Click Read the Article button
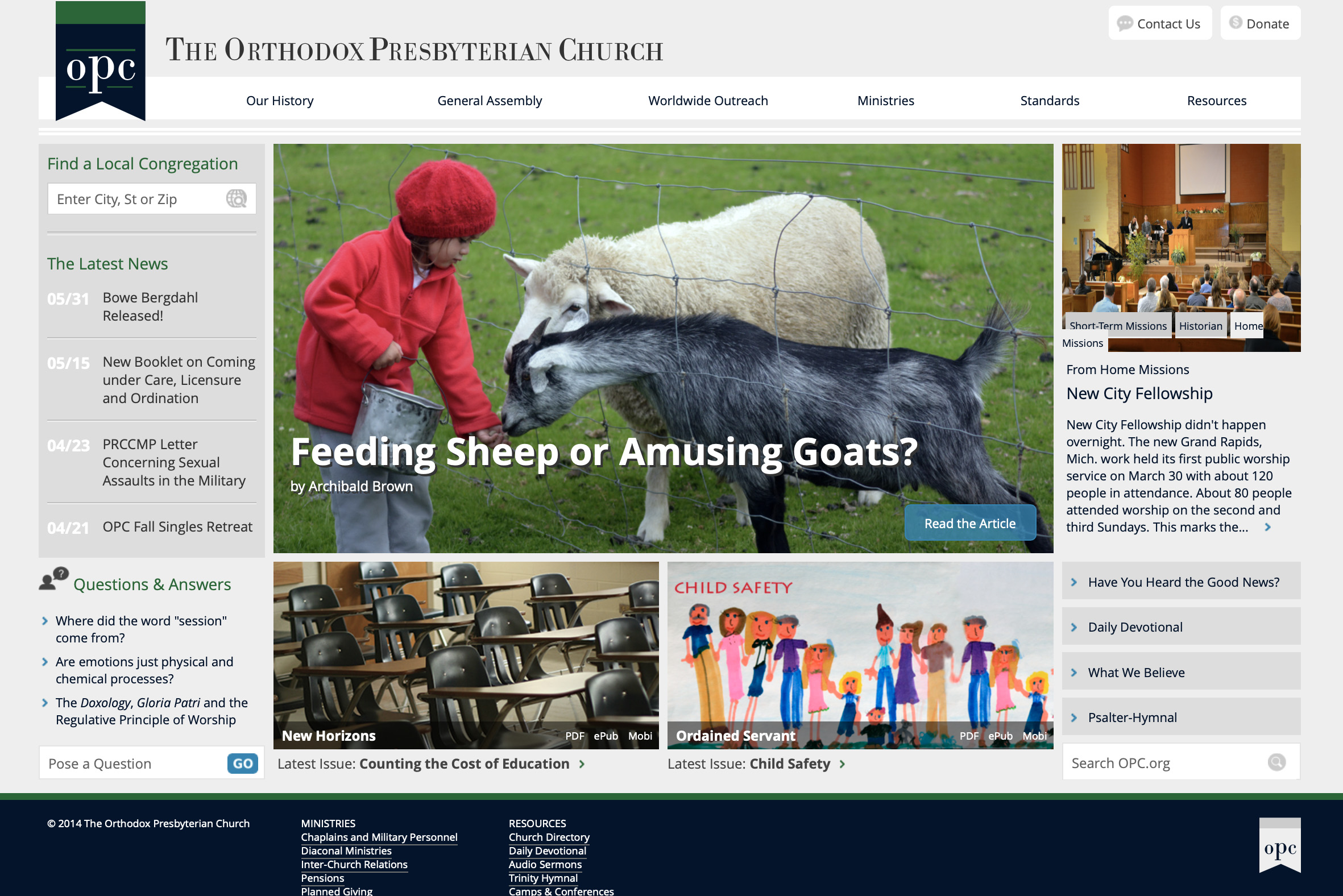Image resolution: width=1343 pixels, height=896 pixels. click(969, 523)
